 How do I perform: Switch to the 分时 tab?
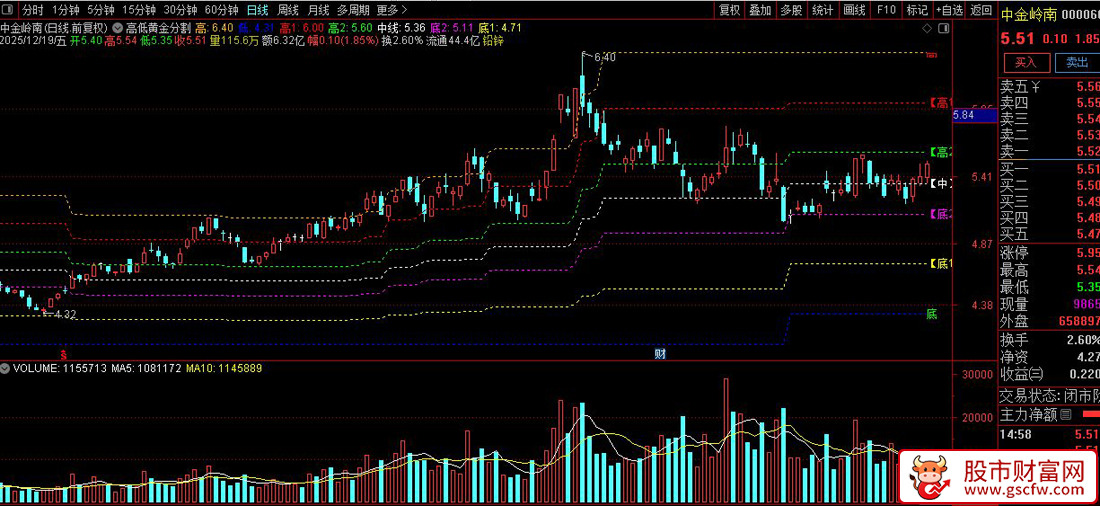click(32, 10)
